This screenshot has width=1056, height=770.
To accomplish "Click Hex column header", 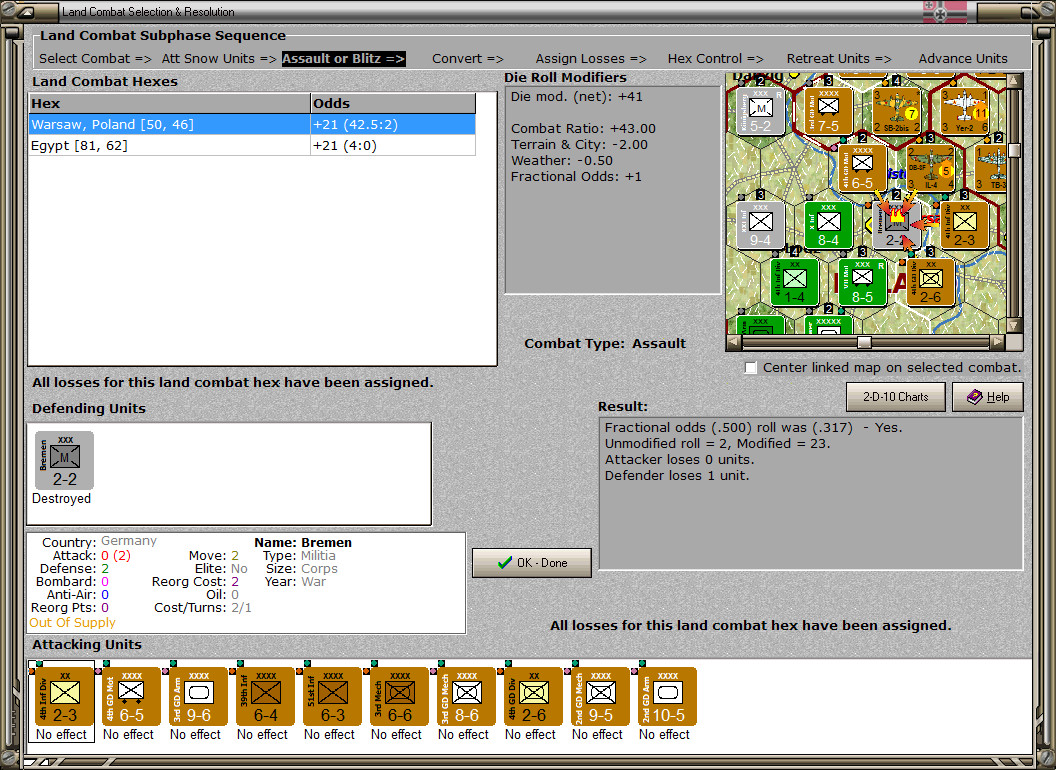I will (x=169, y=103).
